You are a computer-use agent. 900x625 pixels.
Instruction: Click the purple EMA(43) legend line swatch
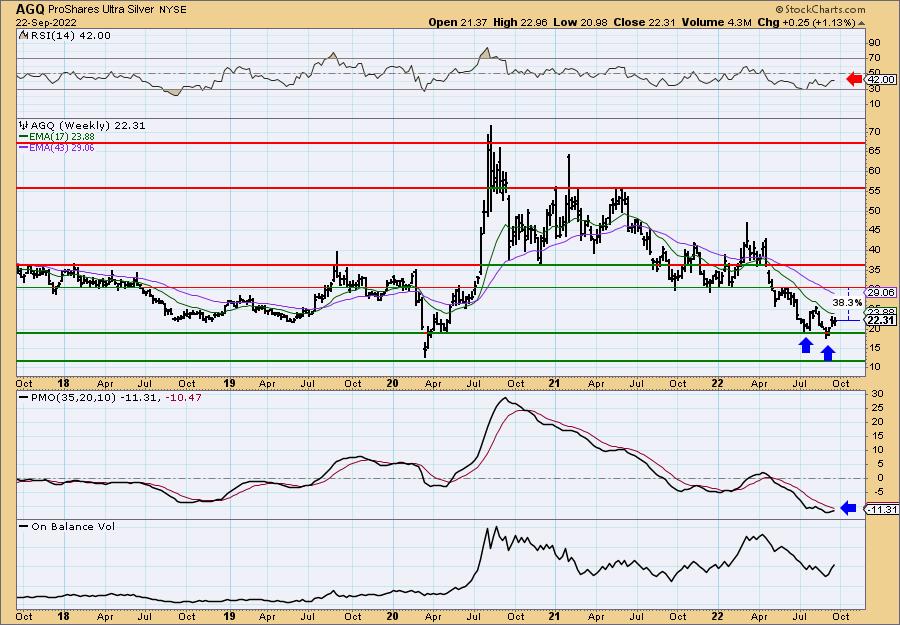pyautogui.click(x=24, y=147)
